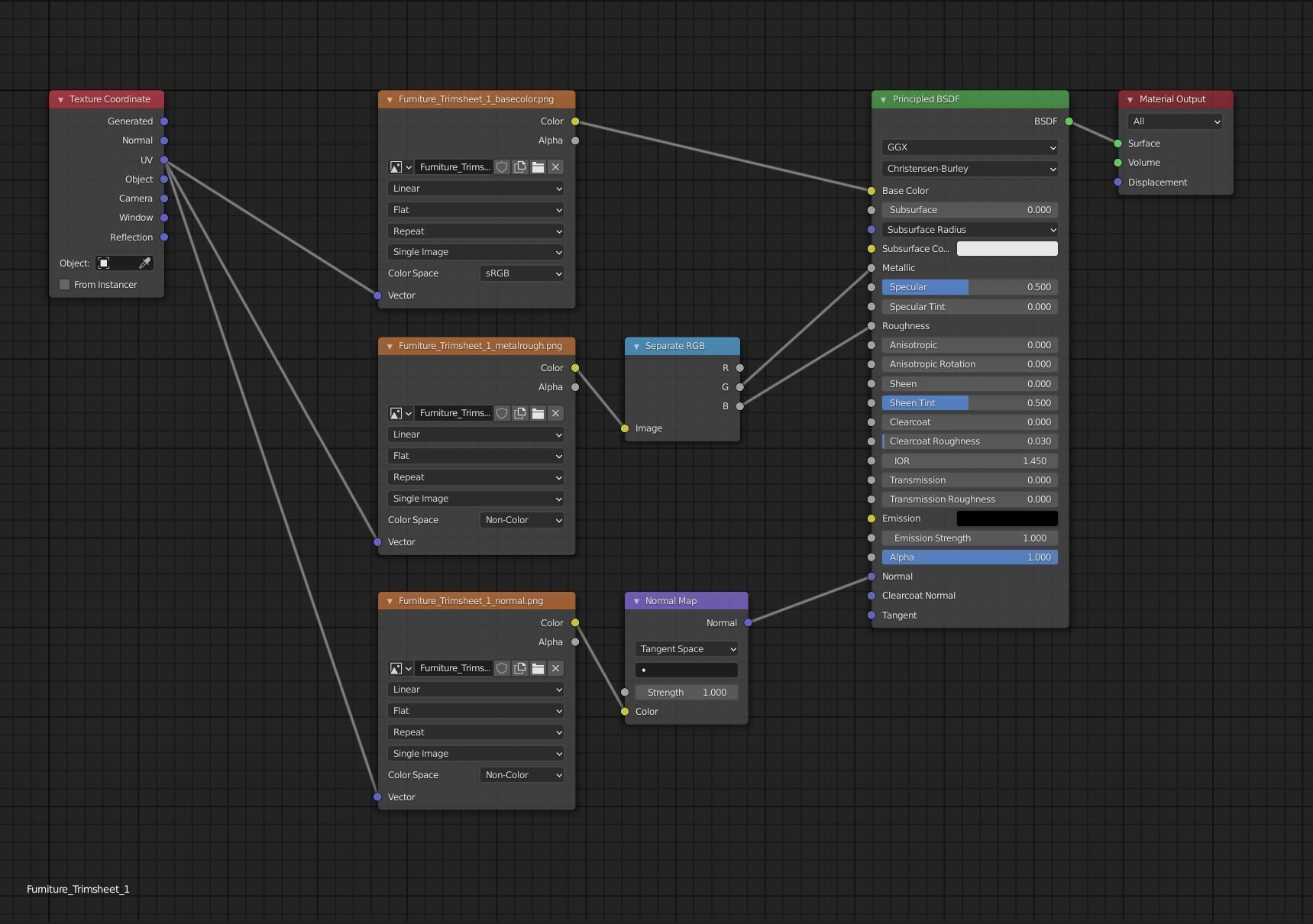The width and height of the screenshot is (1313, 924).
Task: Open image folder icon on basecolor node
Action: tap(538, 167)
